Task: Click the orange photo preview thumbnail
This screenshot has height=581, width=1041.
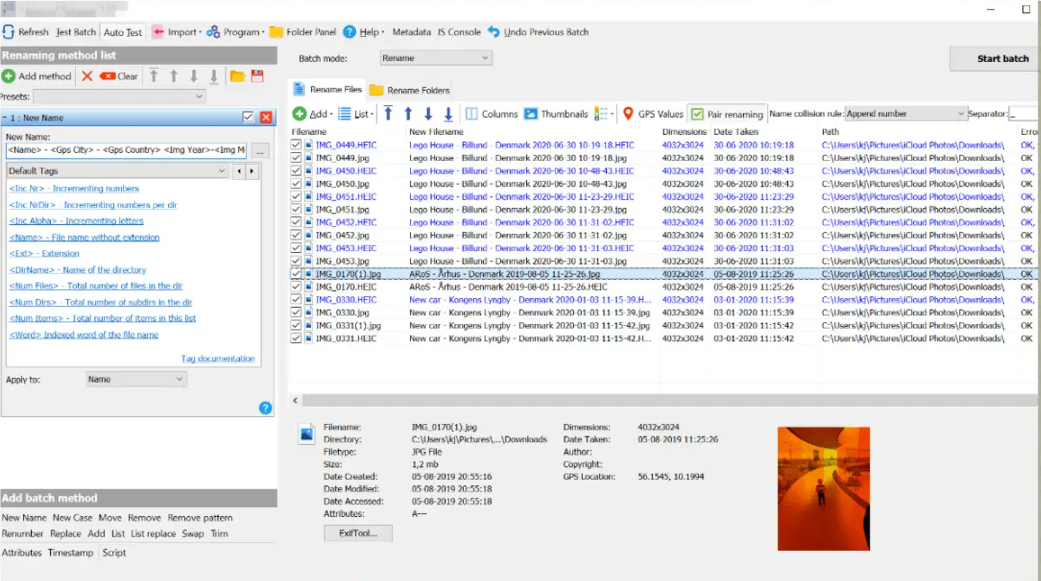Action: (x=824, y=489)
